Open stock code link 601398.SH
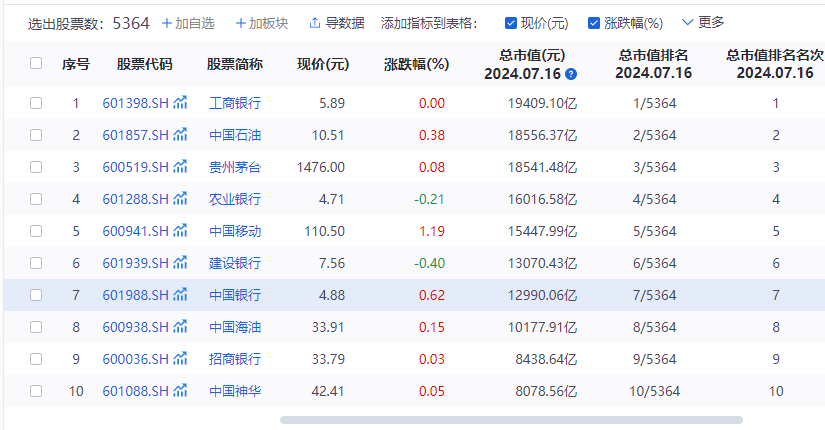The image size is (825, 430). coord(135,103)
